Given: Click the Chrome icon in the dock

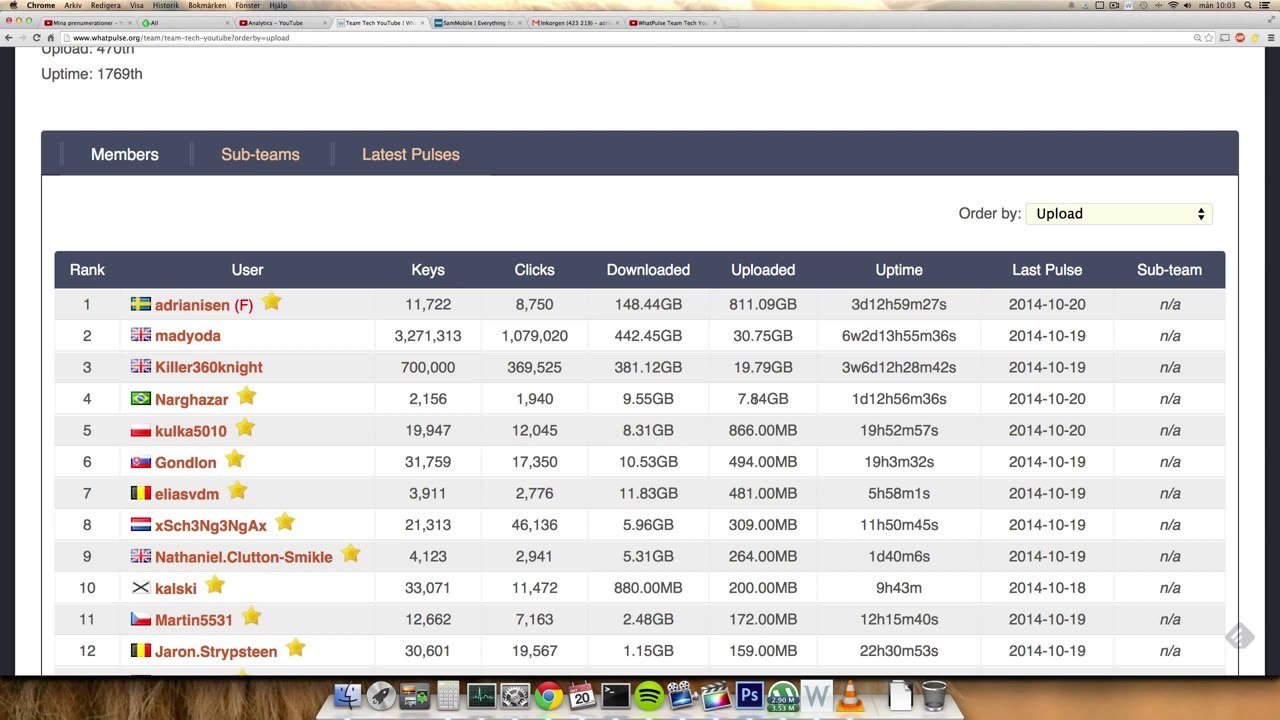Looking at the screenshot, I should coord(548,695).
